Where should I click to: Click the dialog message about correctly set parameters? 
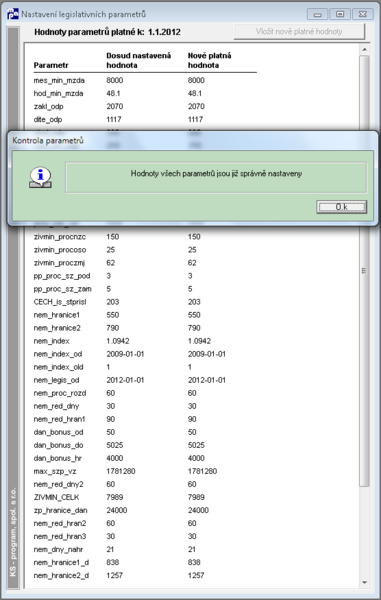[x=216, y=174]
